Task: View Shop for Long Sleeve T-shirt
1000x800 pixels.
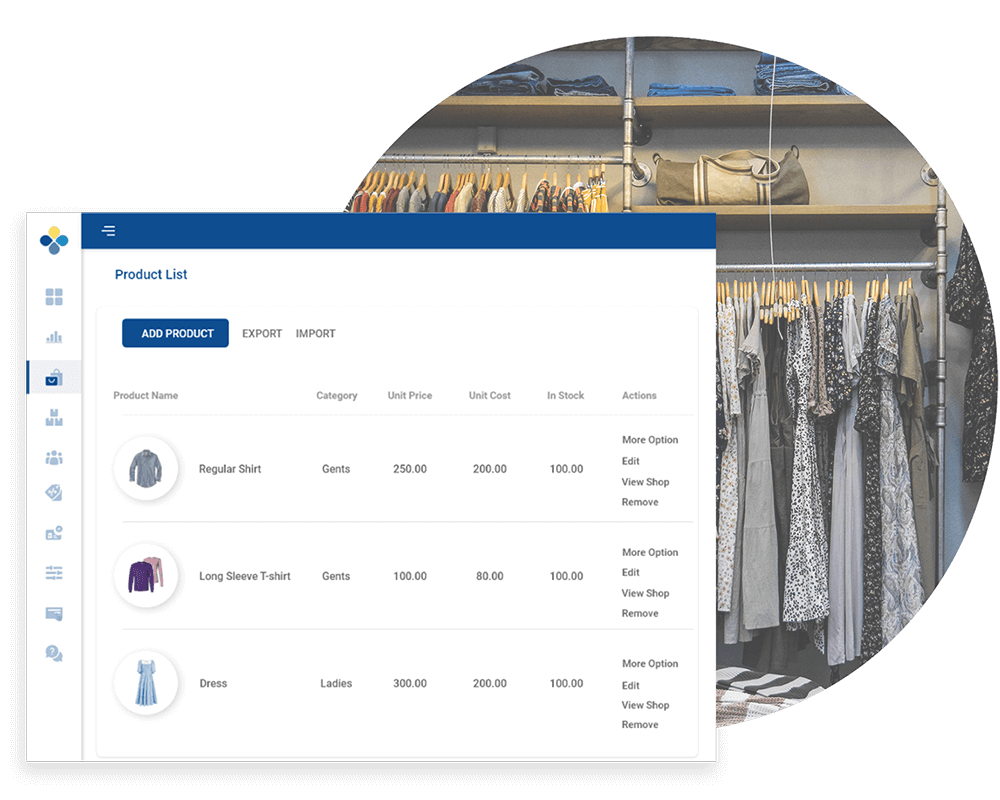Action: [x=645, y=593]
